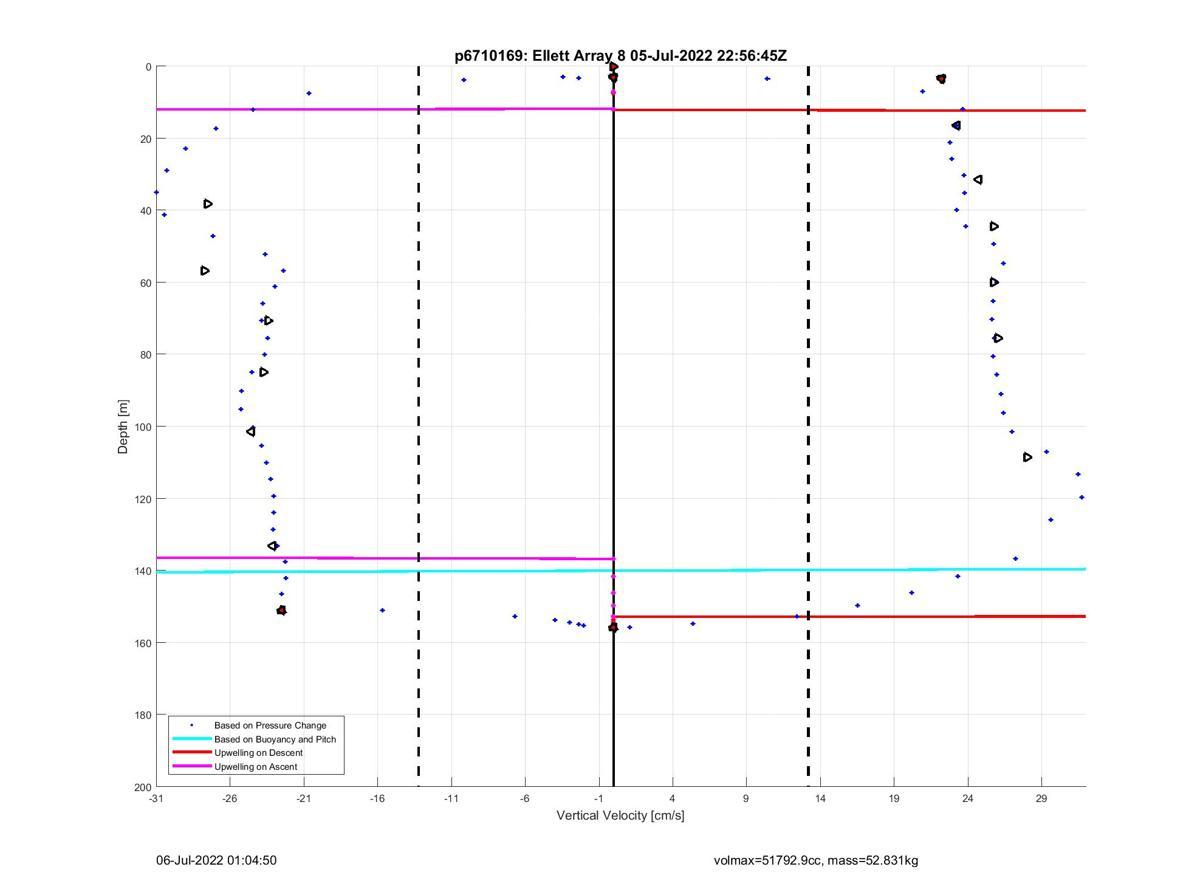The width and height of the screenshot is (1200, 885).
Task: Click the 'volmax=51792.9cc, mass=52.831kg' text
Action: pyautogui.click(x=816, y=860)
